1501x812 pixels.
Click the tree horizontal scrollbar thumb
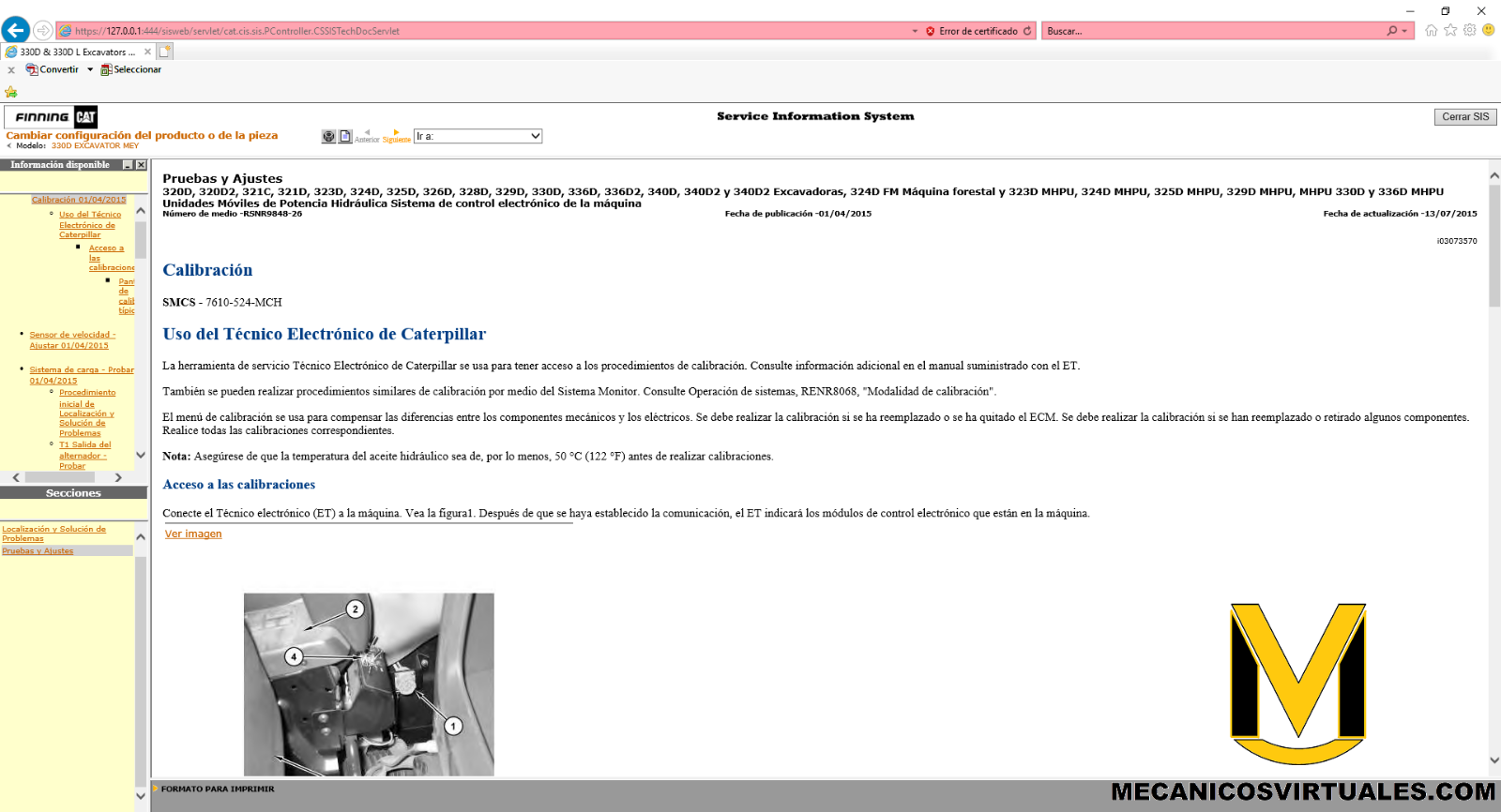pyautogui.click(x=60, y=477)
